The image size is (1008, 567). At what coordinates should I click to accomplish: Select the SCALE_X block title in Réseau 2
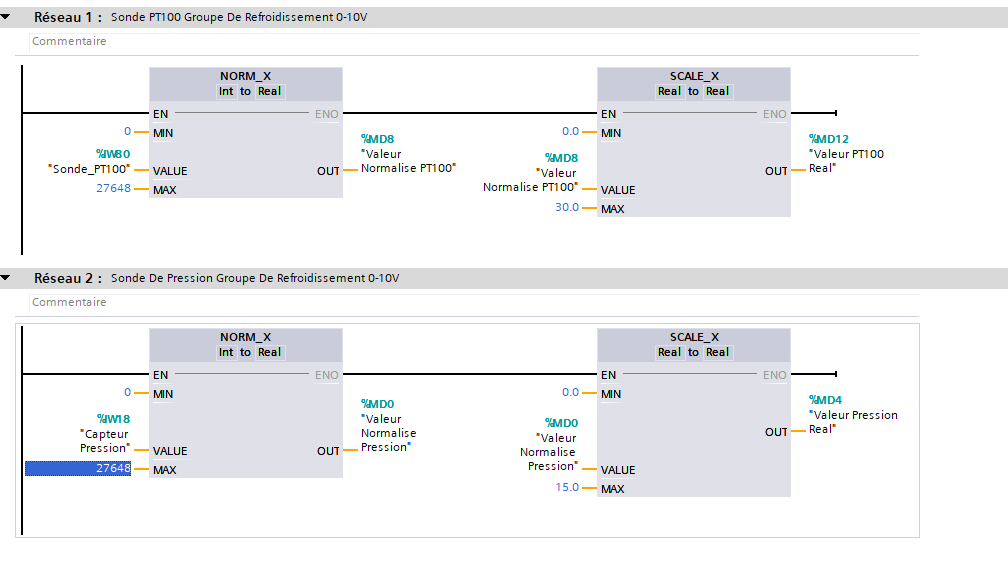(x=694, y=337)
